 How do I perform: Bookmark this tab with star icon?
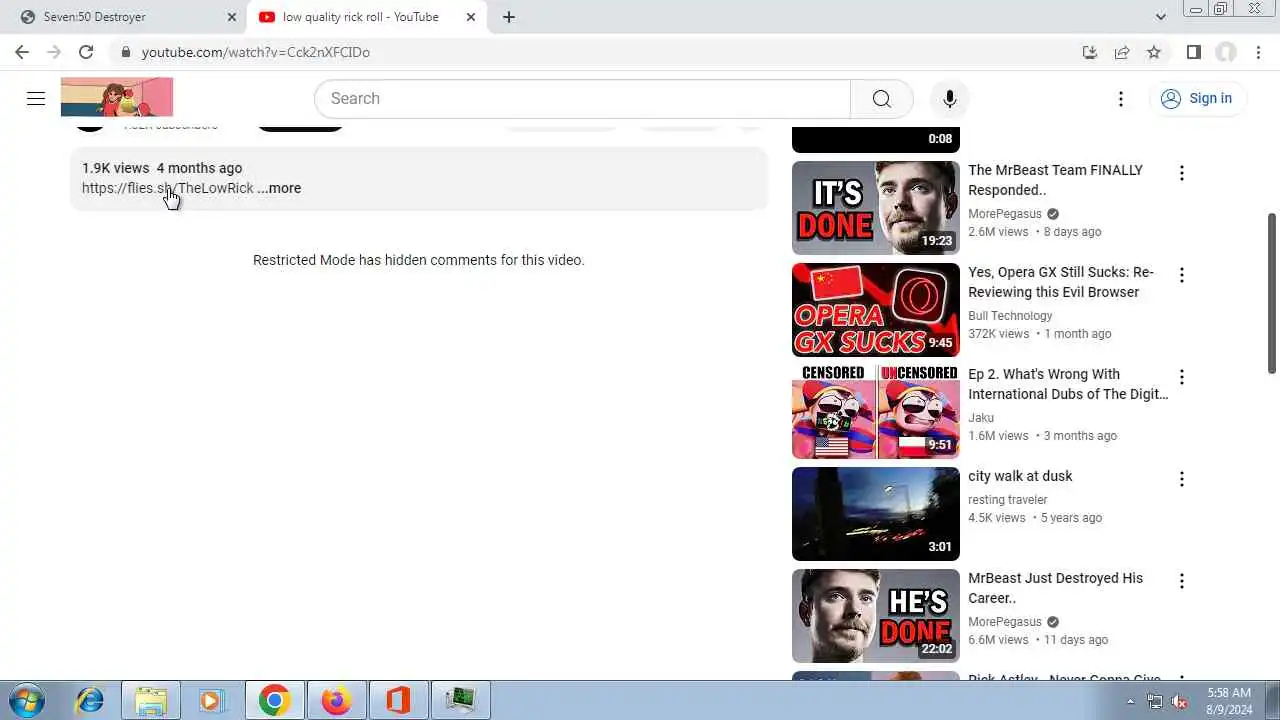click(x=1154, y=52)
